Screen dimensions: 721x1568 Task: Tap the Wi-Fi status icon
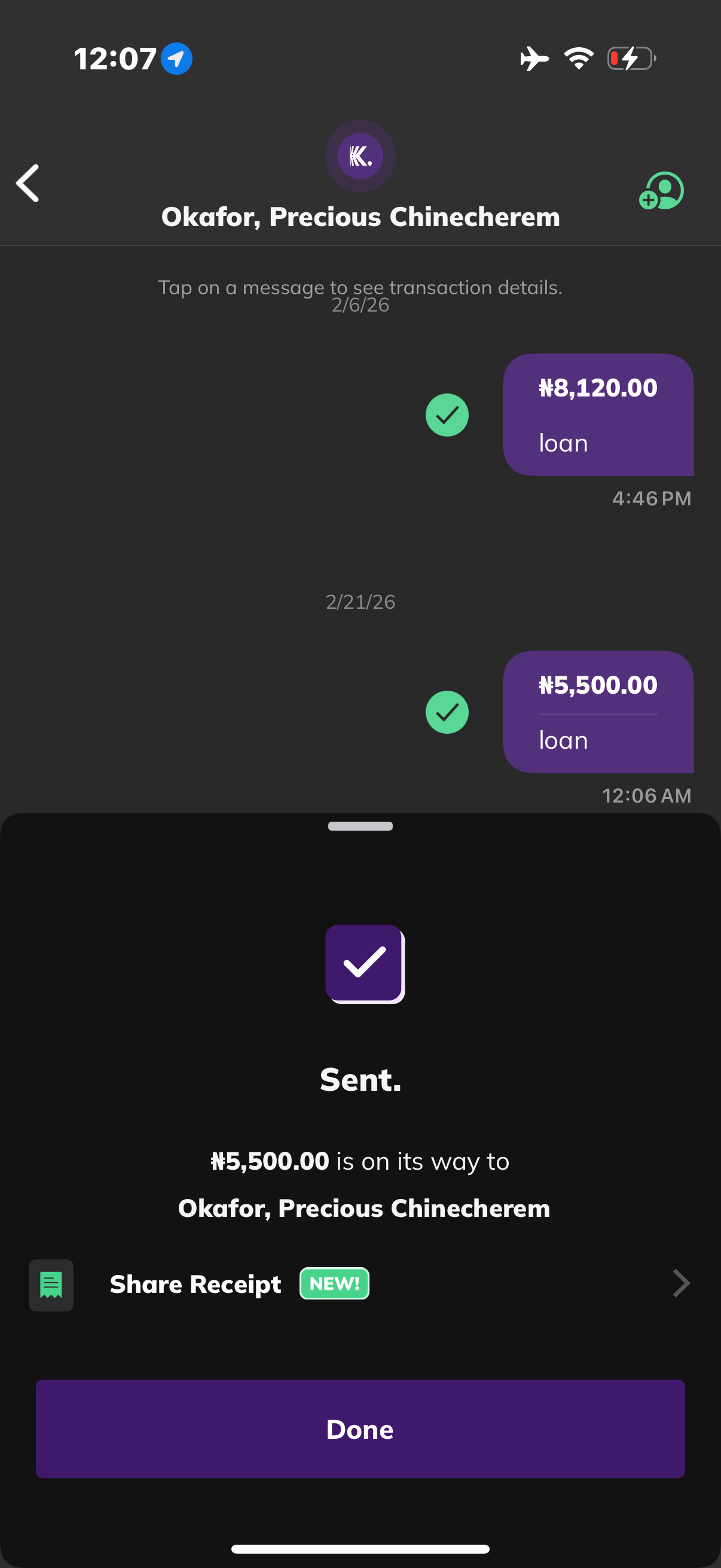pos(579,59)
